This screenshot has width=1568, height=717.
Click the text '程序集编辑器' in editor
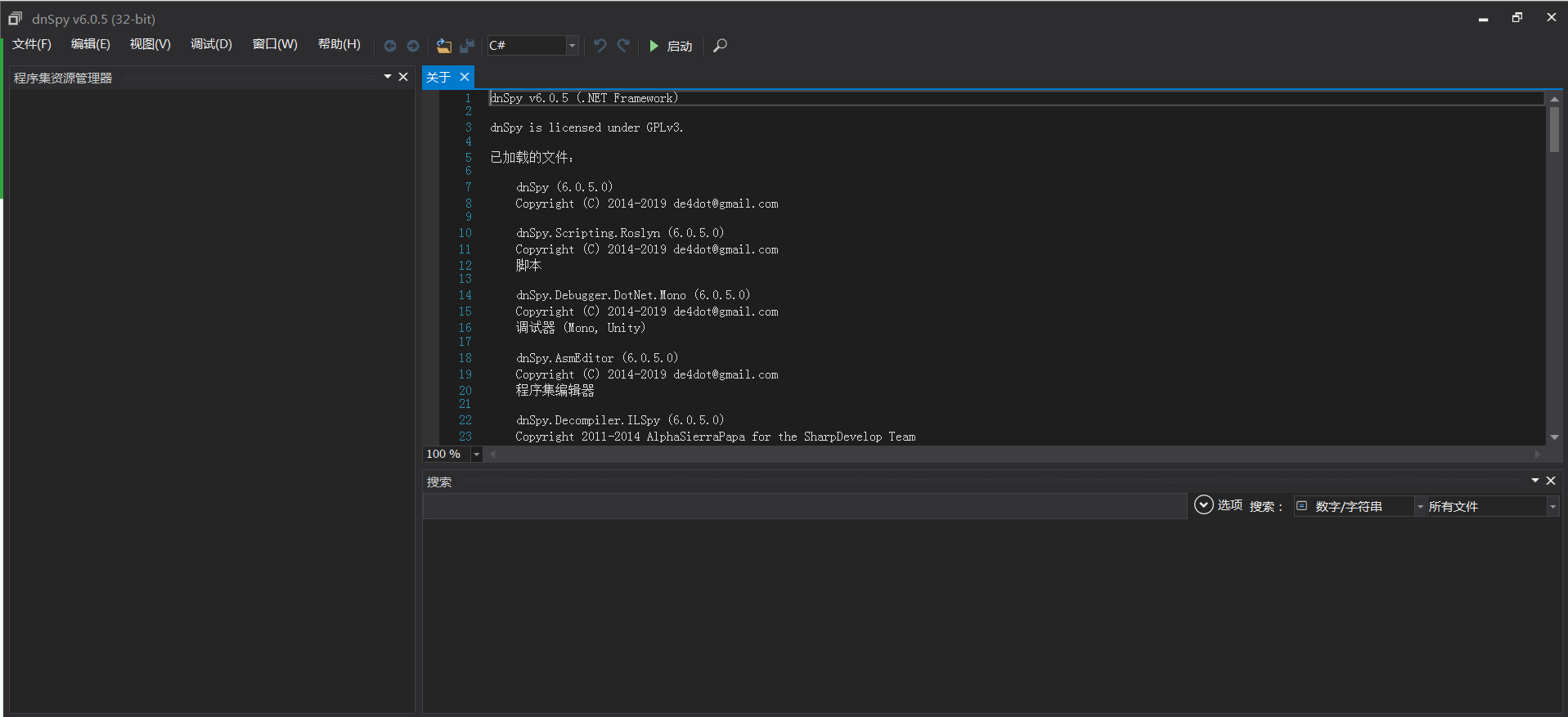555,390
